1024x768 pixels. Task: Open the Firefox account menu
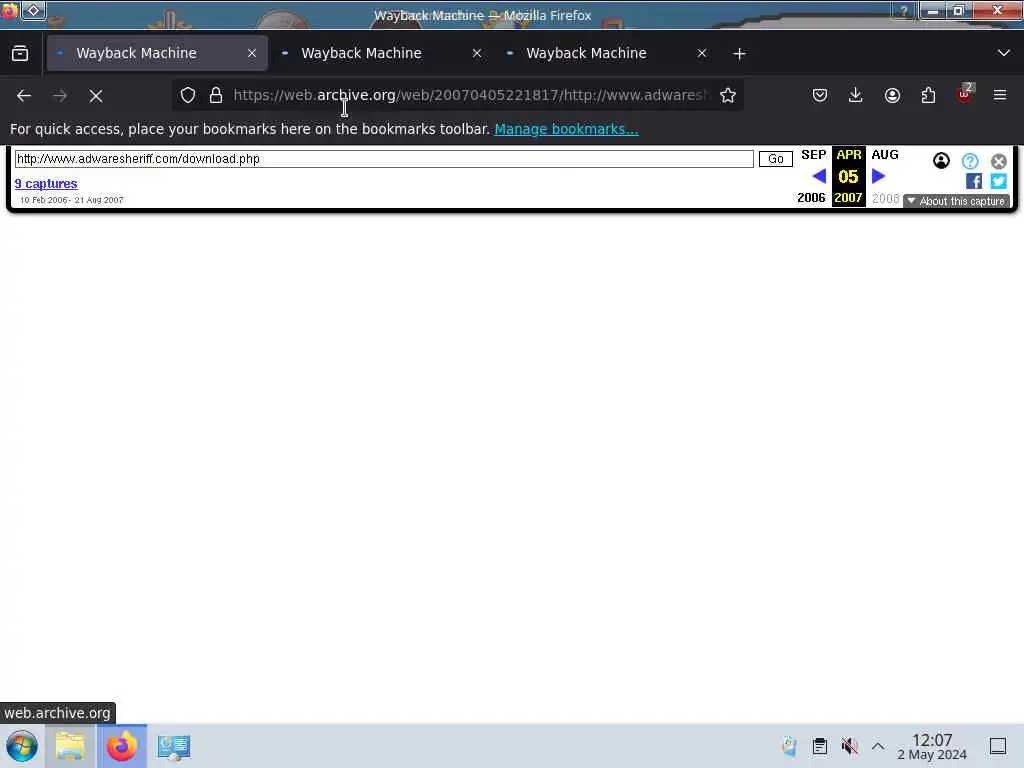pyautogui.click(x=892, y=96)
